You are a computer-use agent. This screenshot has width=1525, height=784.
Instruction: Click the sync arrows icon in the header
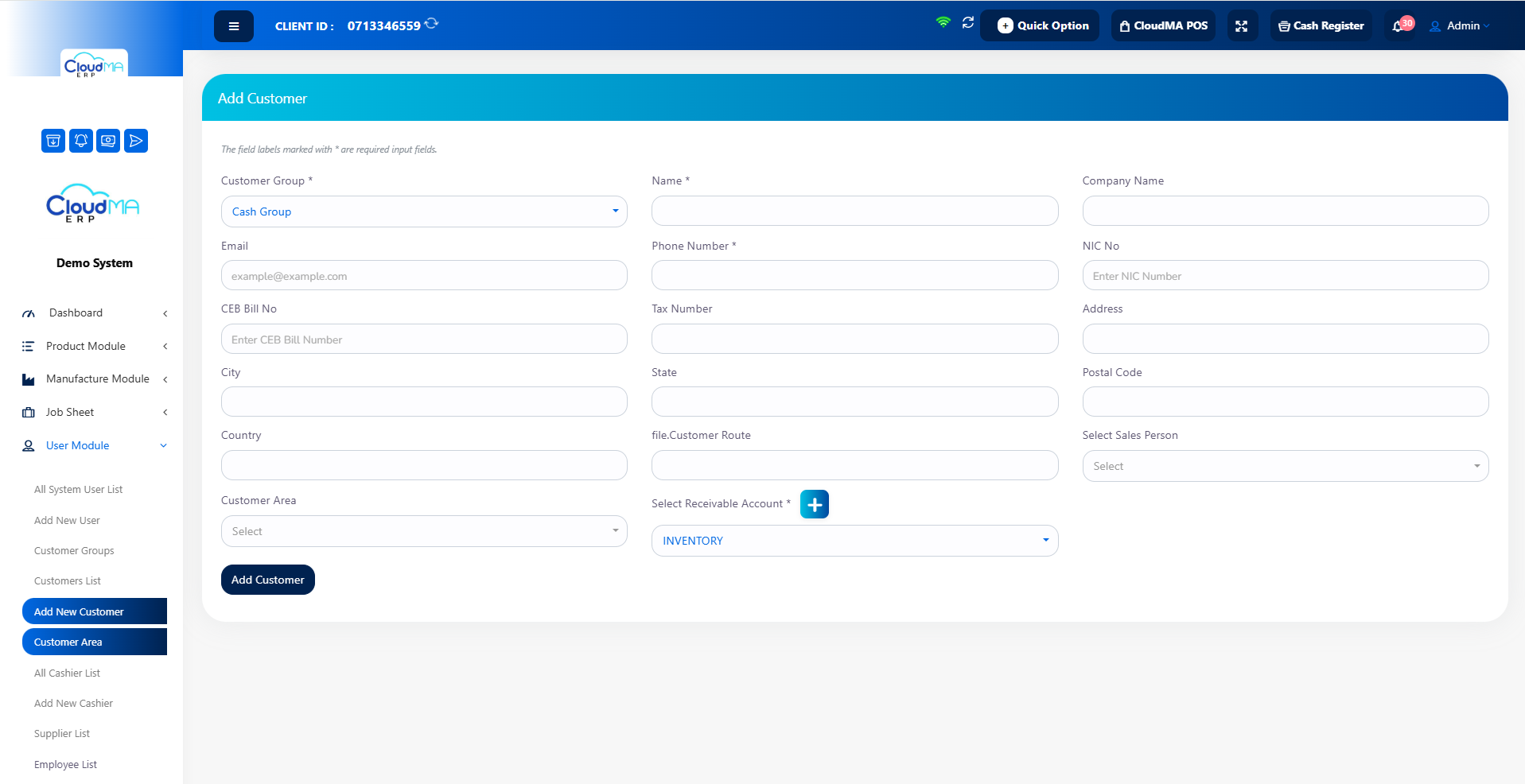click(x=968, y=23)
